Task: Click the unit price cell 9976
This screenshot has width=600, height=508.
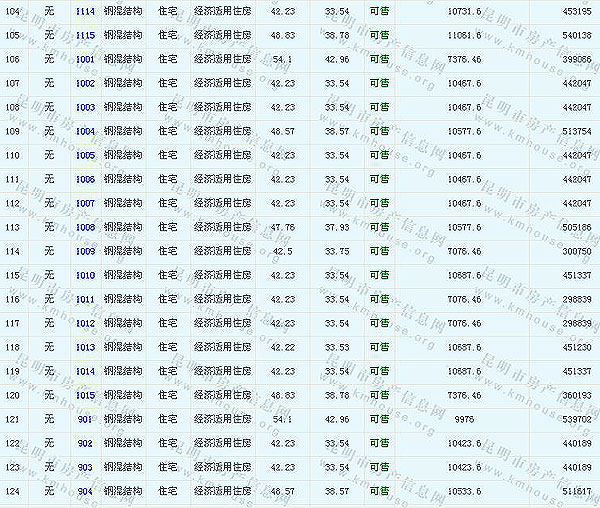Action: pyautogui.click(x=465, y=419)
